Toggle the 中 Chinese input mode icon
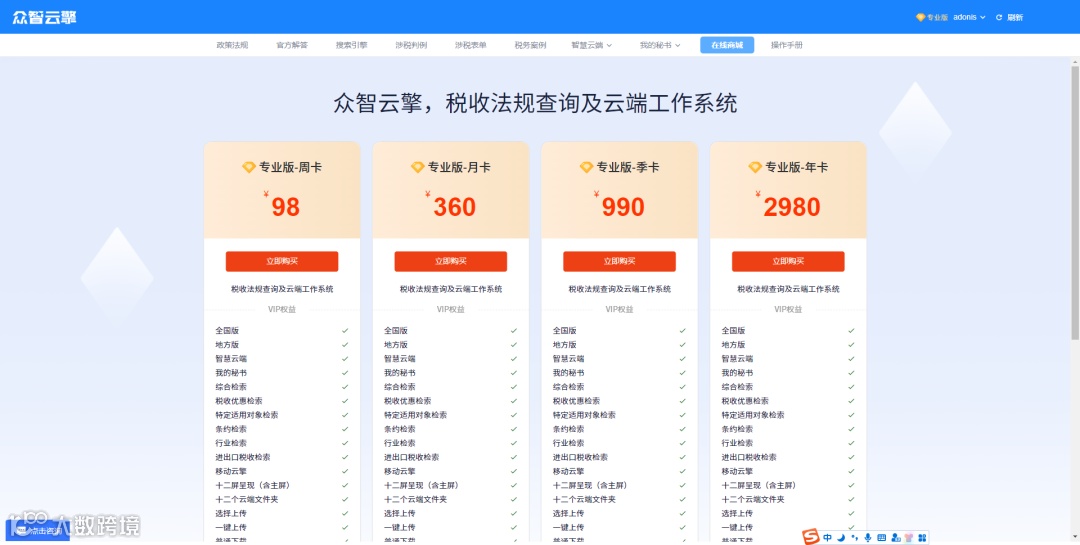 tap(827, 537)
